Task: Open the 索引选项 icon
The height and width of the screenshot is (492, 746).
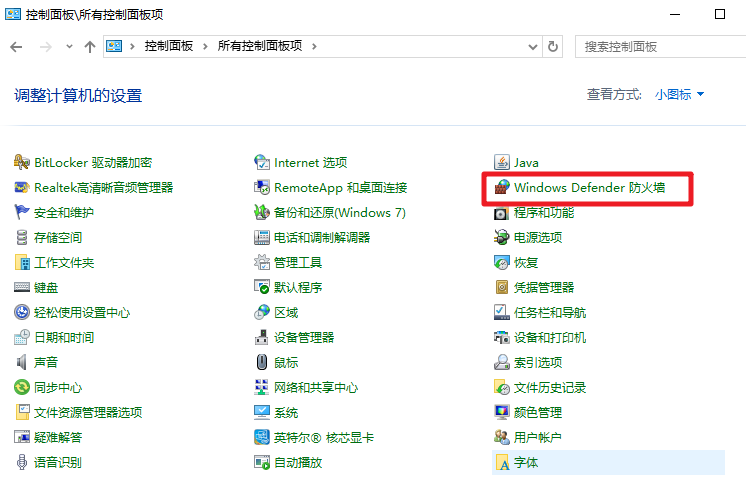Action: click(501, 363)
